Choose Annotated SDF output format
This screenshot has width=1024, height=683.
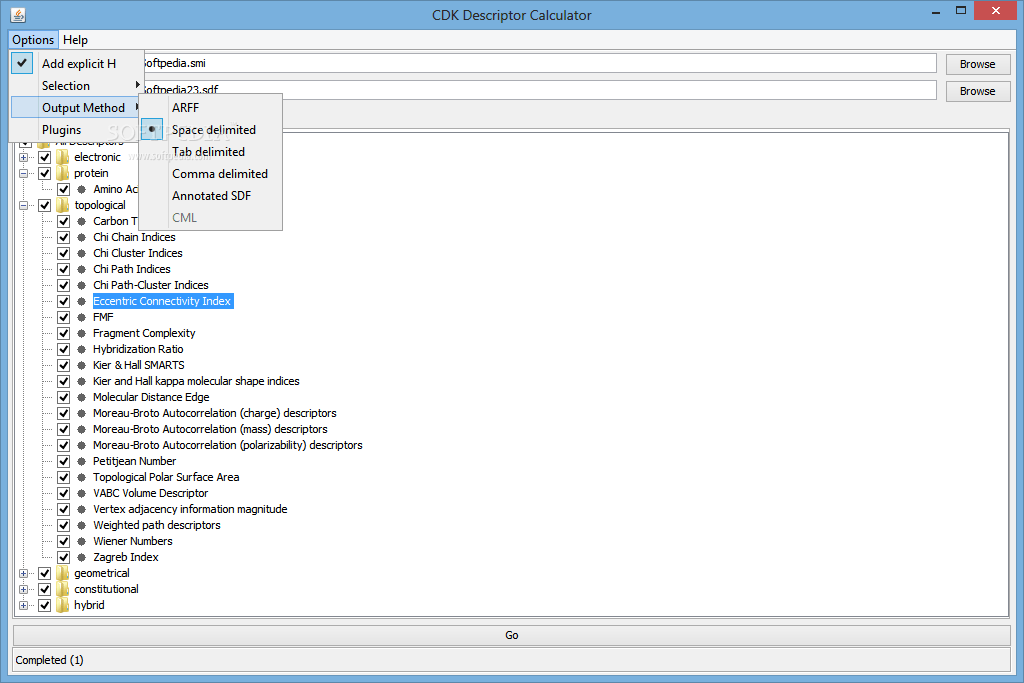coord(211,196)
